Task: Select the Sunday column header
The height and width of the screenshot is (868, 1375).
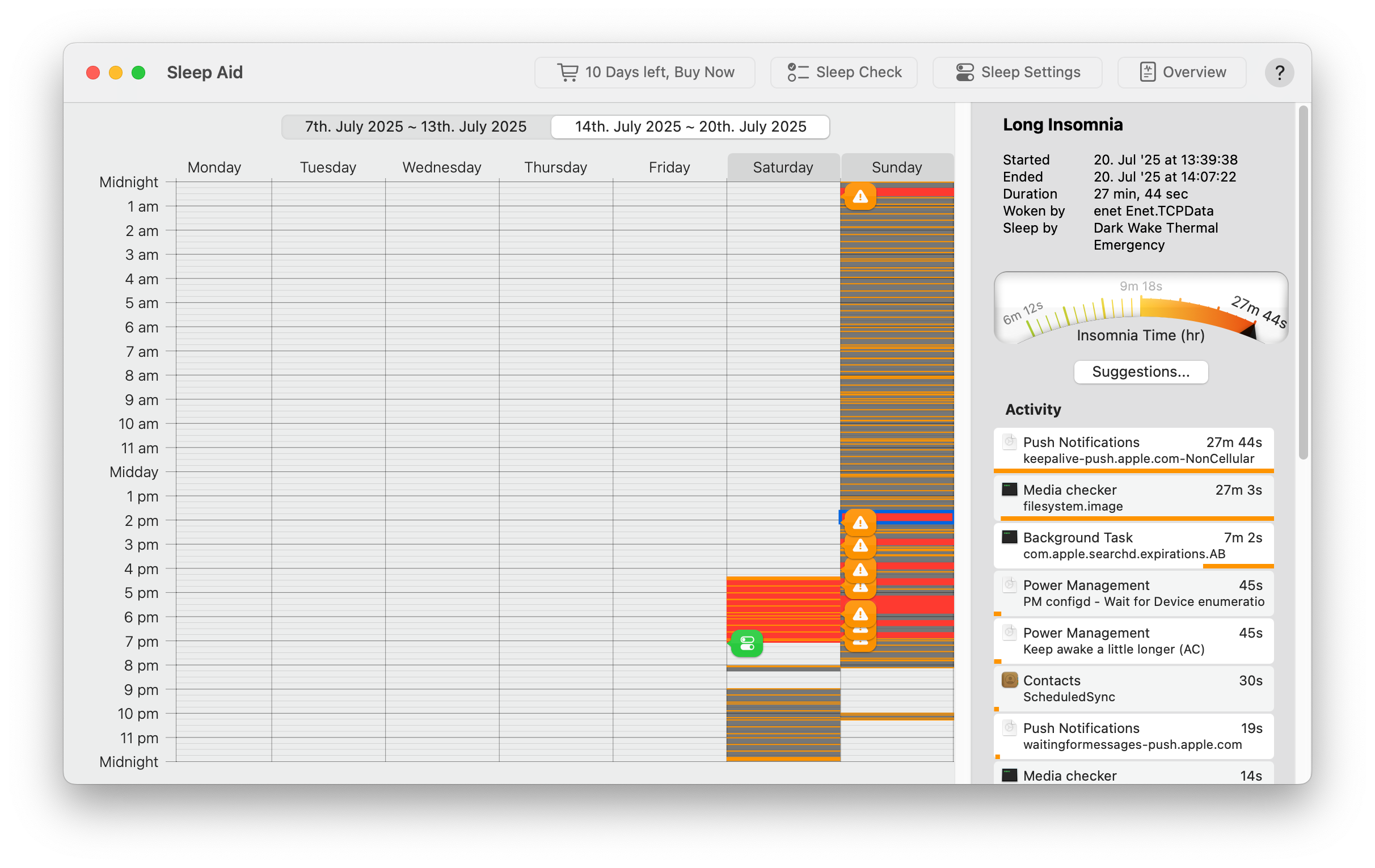Action: 896,167
